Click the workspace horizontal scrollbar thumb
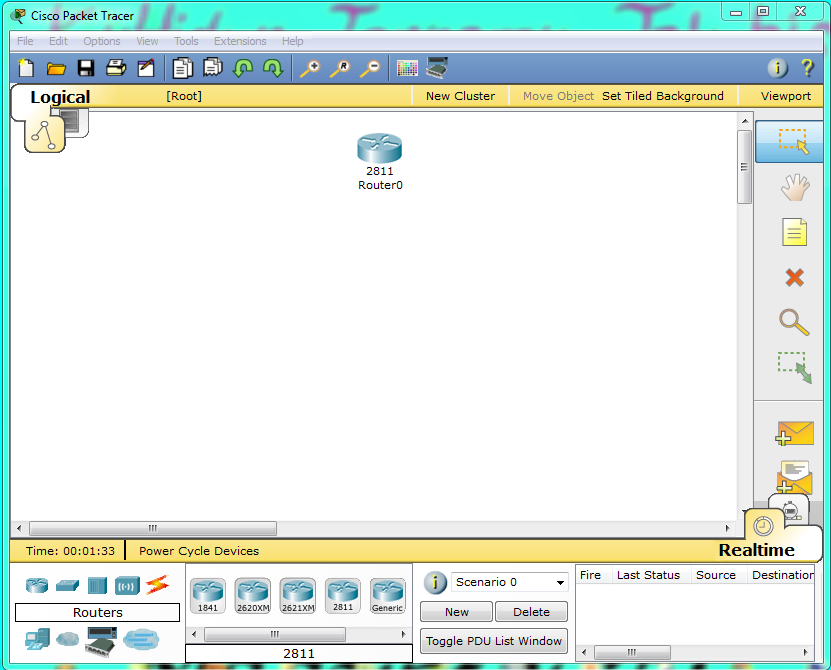The image size is (831, 670). pyautogui.click(x=153, y=528)
